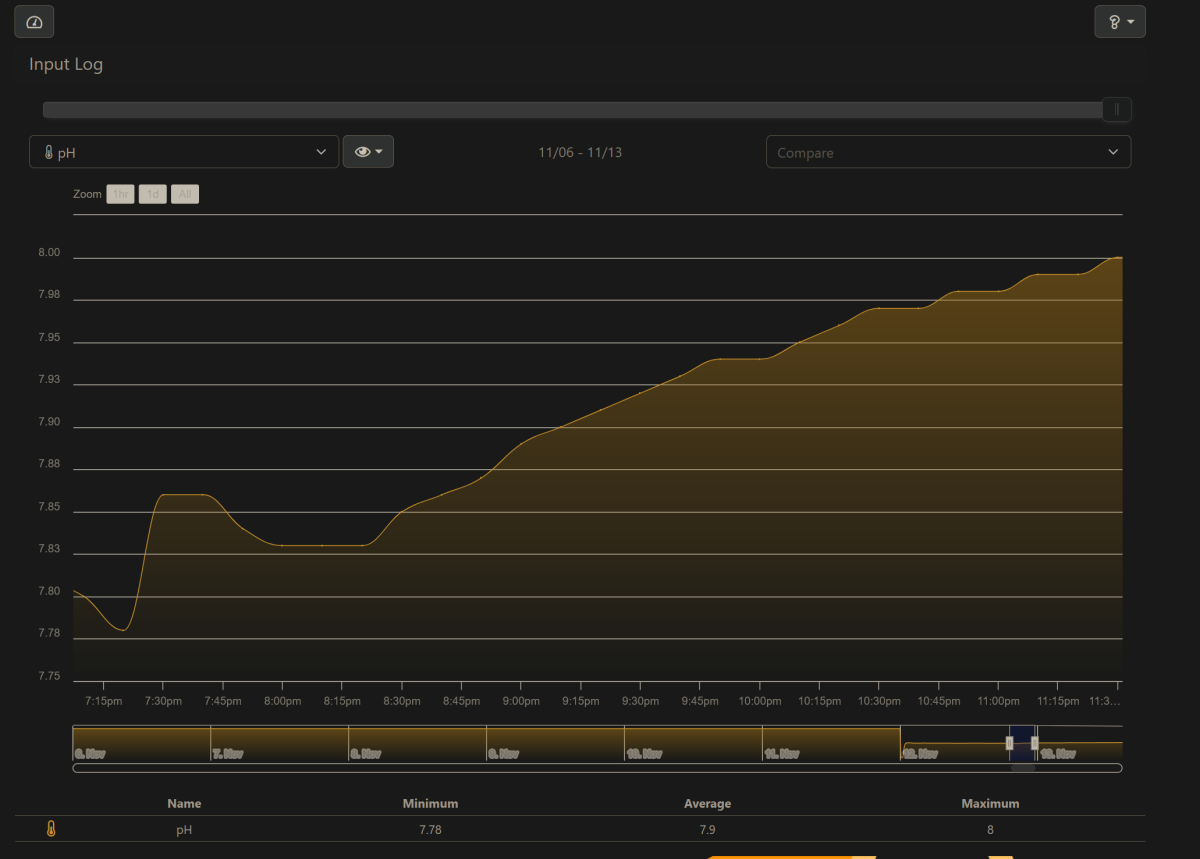Viewport: 1200px width, 859px height.
Task: Toggle the eye visibility options button
Action: point(368,152)
